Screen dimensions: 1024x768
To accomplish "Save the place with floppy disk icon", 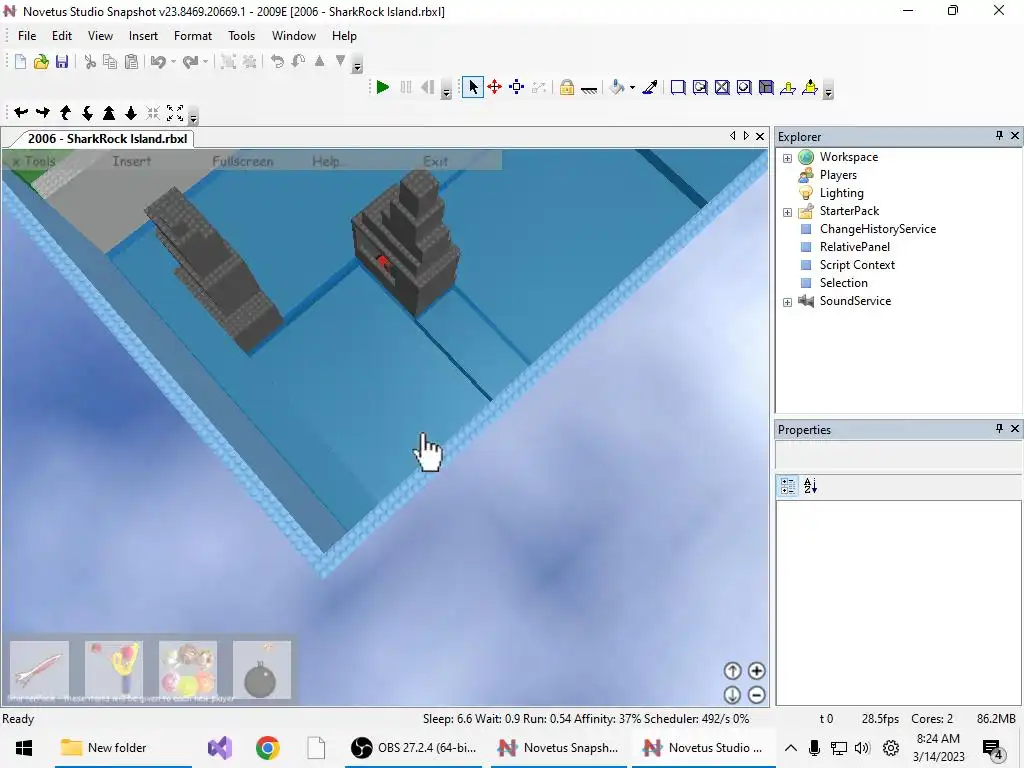I will pos(62,62).
